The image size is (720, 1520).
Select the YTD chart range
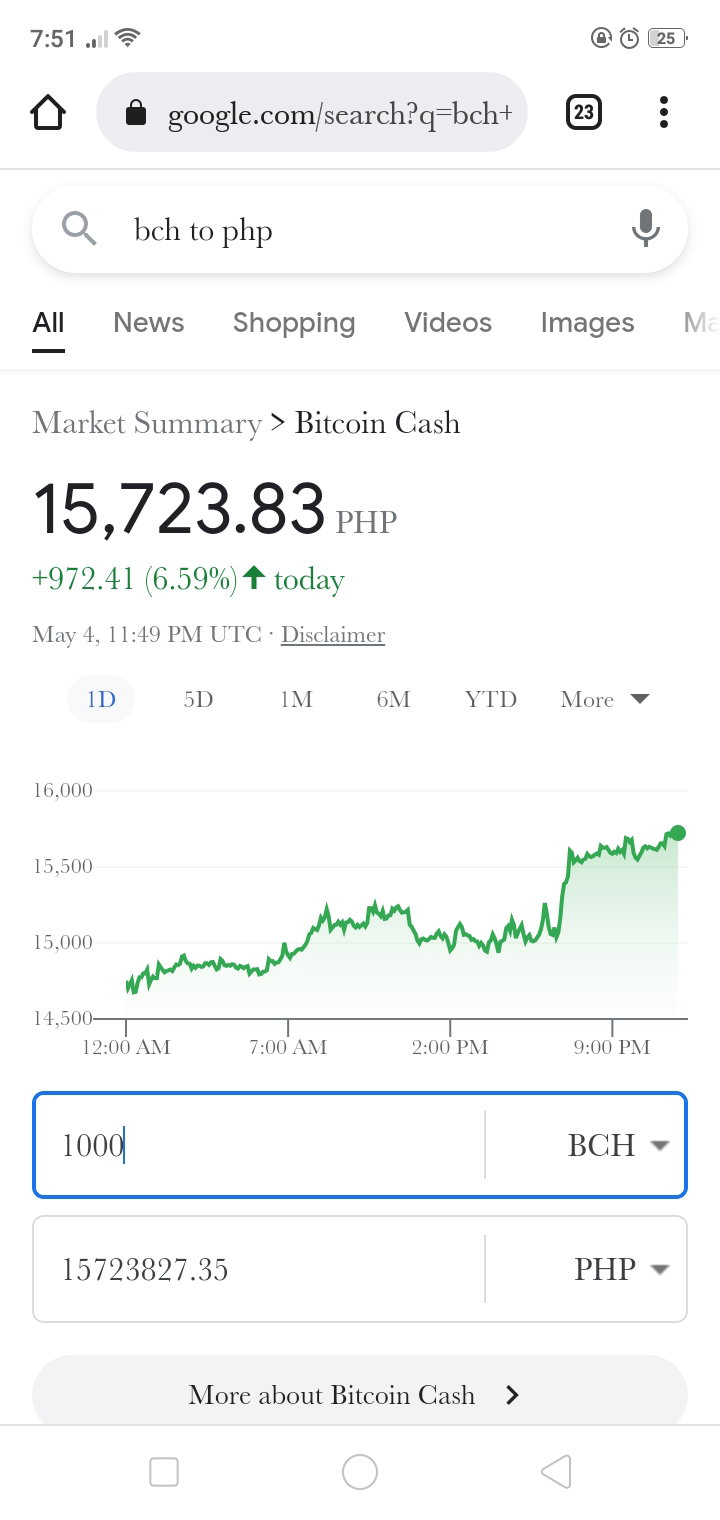pos(491,699)
